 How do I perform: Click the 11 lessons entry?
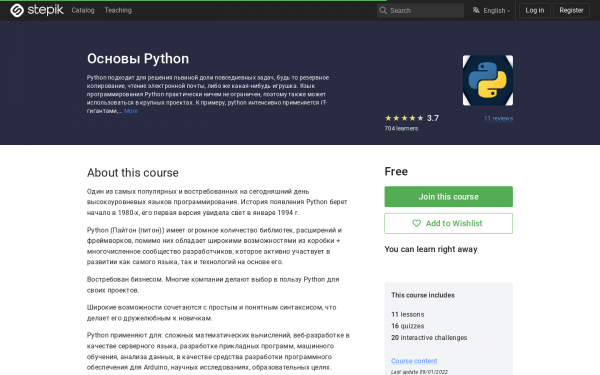[408, 315]
